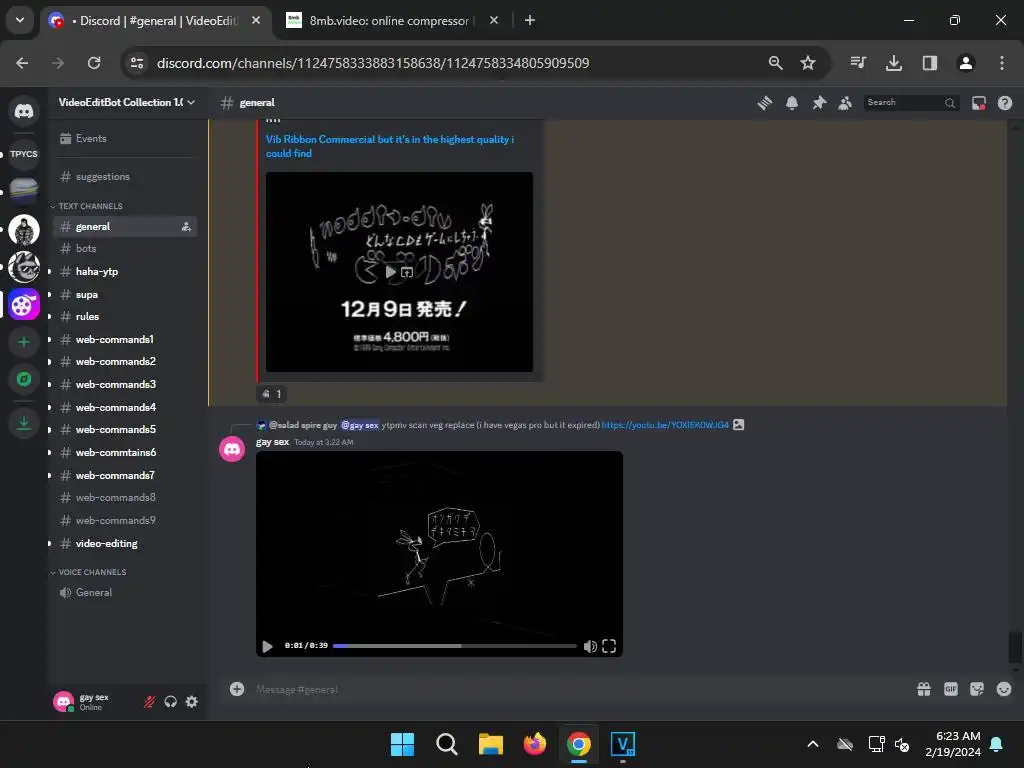Show hidden tray icons chevron
Viewport: 1024px width, 768px height.
pos(813,744)
